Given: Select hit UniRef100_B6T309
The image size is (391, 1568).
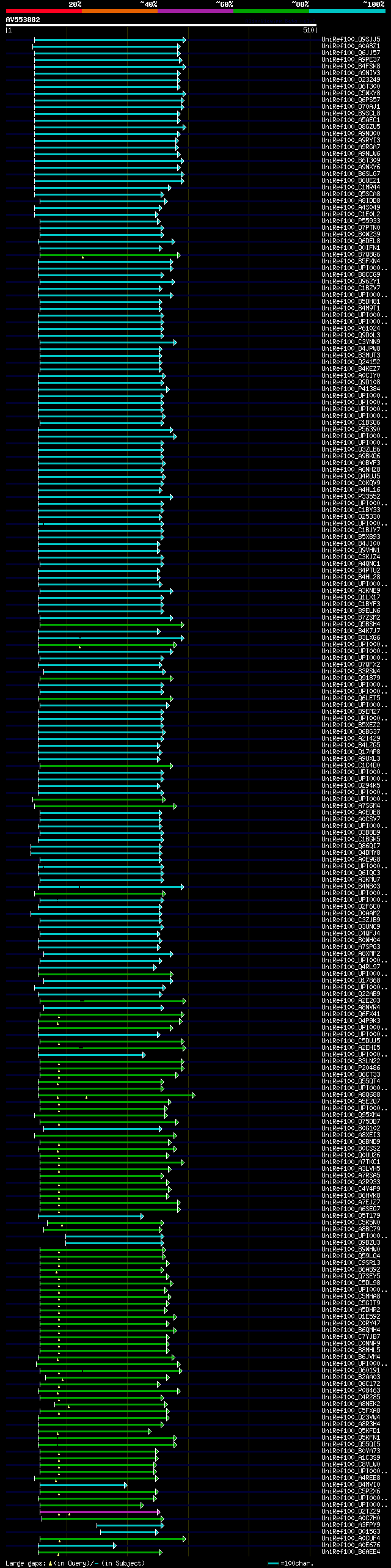Looking at the screenshot, I should point(351,161).
